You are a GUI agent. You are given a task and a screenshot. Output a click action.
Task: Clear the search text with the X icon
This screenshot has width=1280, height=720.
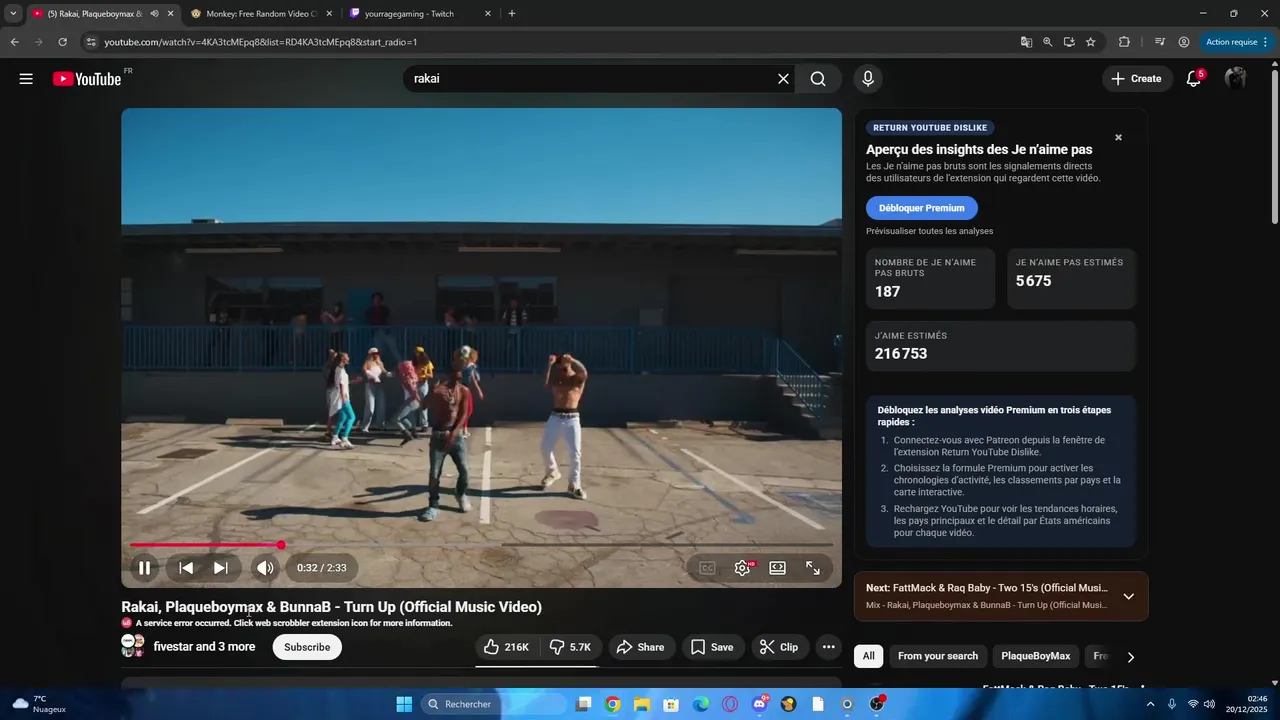(x=783, y=79)
